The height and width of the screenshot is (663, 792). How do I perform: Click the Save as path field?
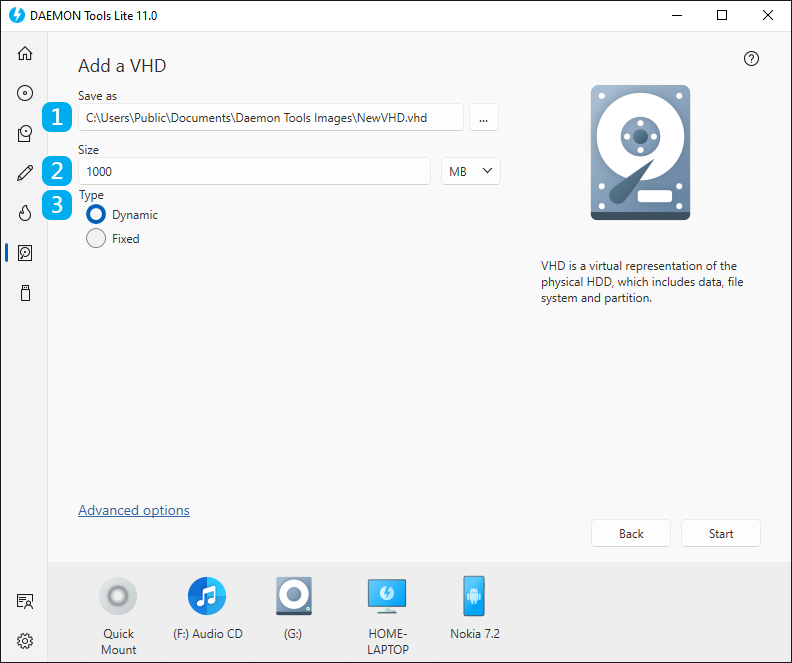click(271, 118)
